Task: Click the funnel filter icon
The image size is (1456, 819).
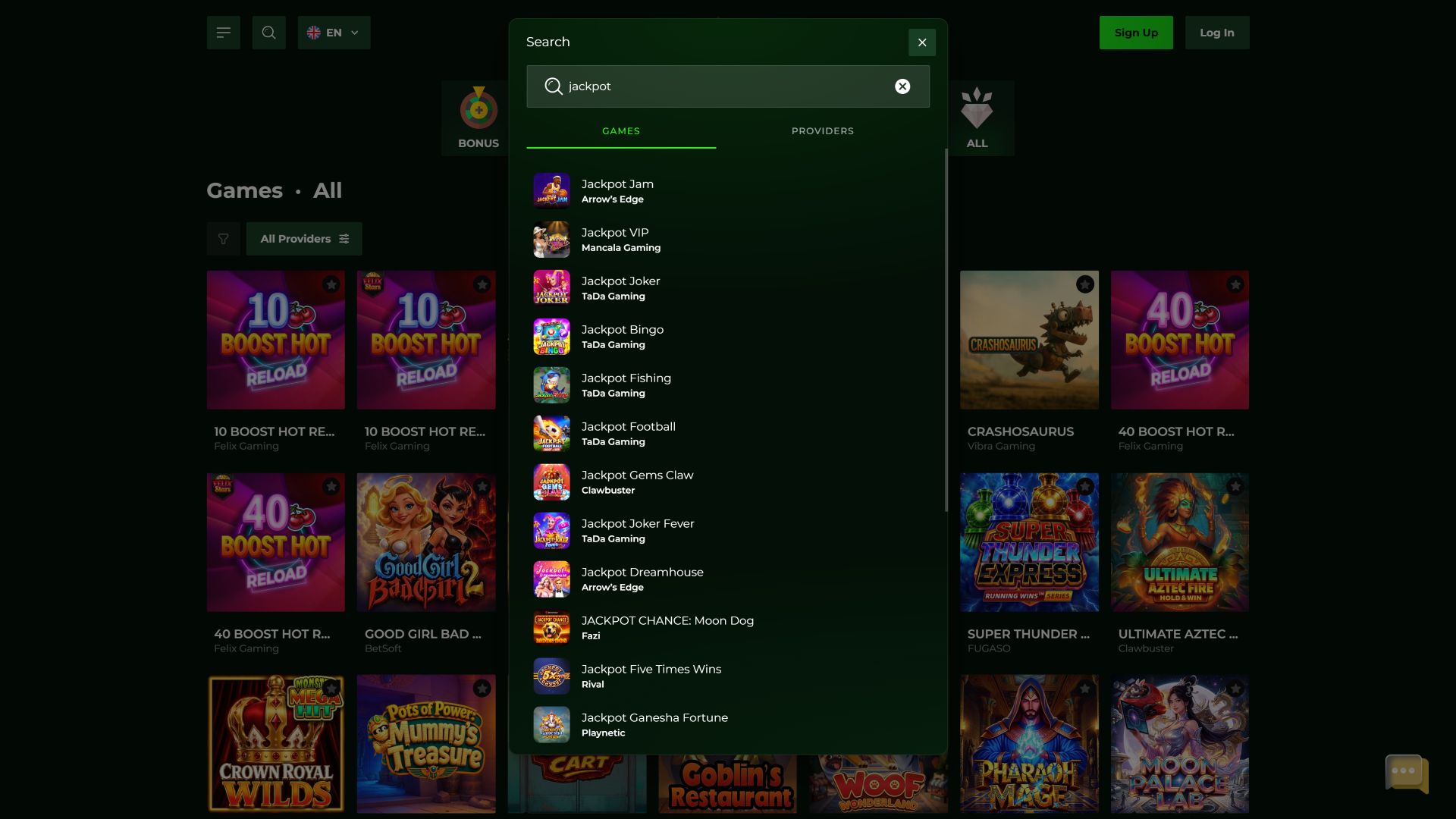Action: [223, 239]
